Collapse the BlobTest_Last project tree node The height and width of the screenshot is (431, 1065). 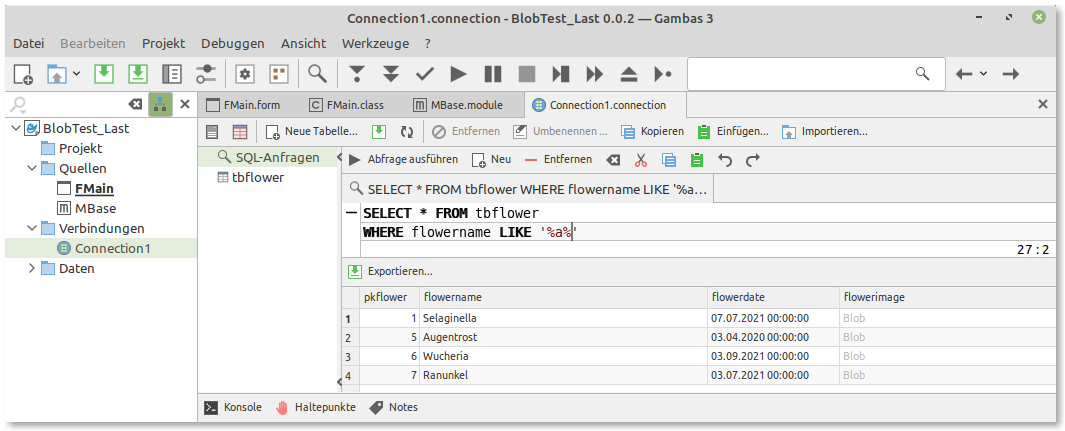(x=14, y=128)
